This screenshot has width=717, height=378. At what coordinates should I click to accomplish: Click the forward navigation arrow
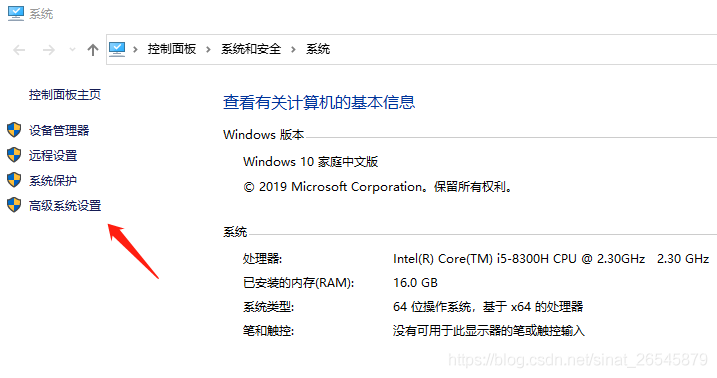[x=48, y=49]
